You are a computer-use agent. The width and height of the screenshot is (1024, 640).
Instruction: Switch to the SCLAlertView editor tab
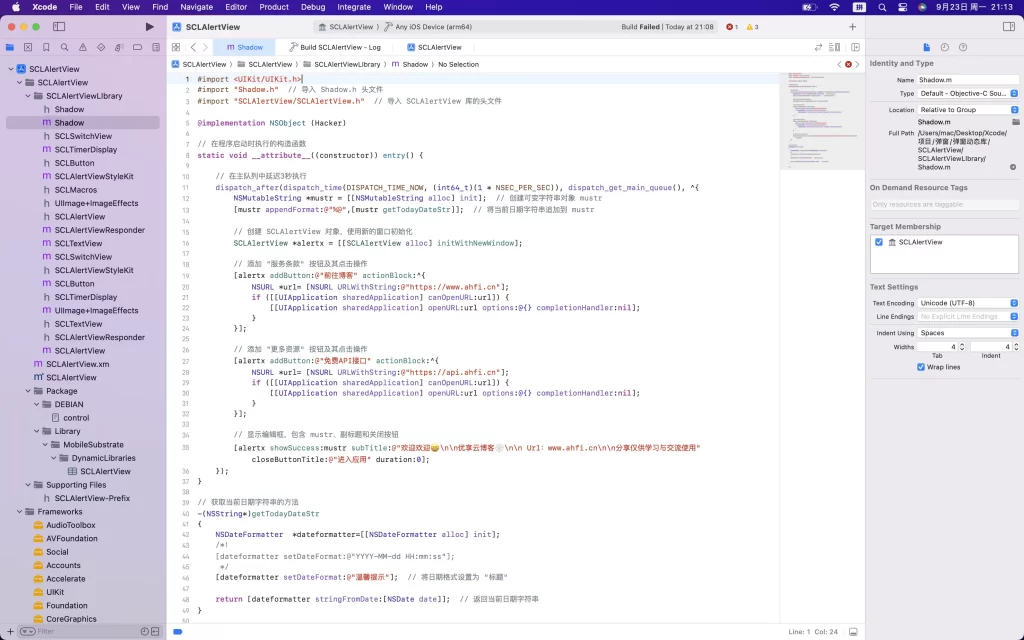[434, 47]
